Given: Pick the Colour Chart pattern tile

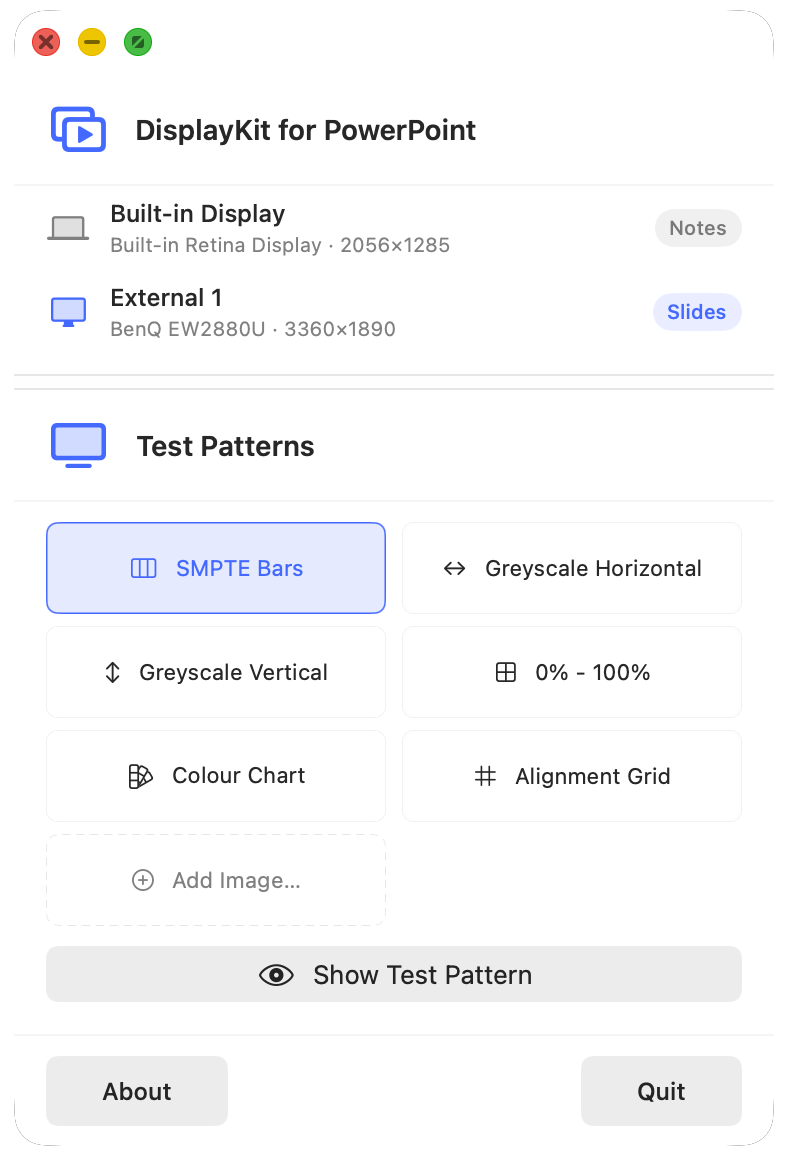Looking at the screenshot, I should tap(216, 776).
